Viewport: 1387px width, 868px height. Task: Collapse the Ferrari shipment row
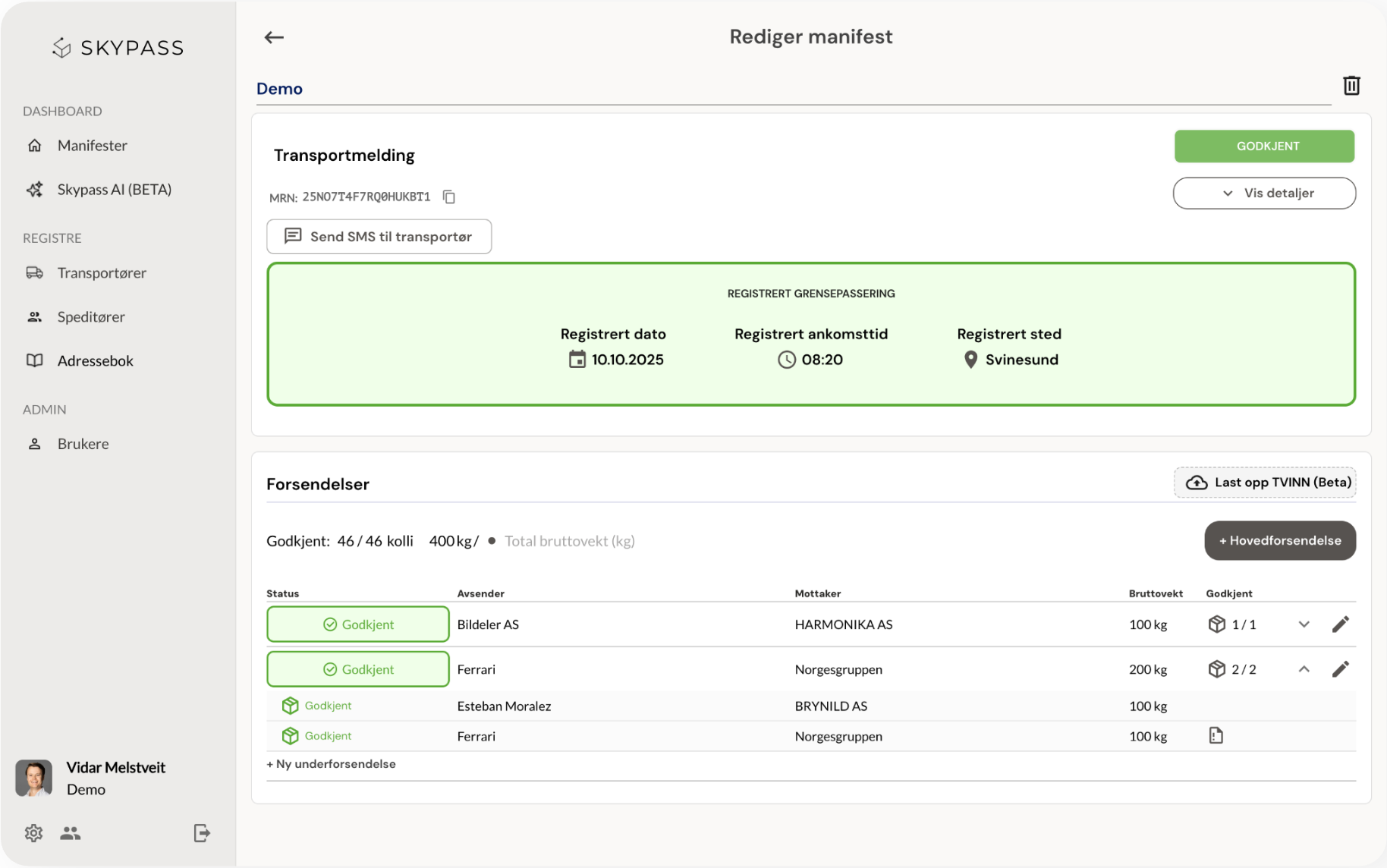1304,669
